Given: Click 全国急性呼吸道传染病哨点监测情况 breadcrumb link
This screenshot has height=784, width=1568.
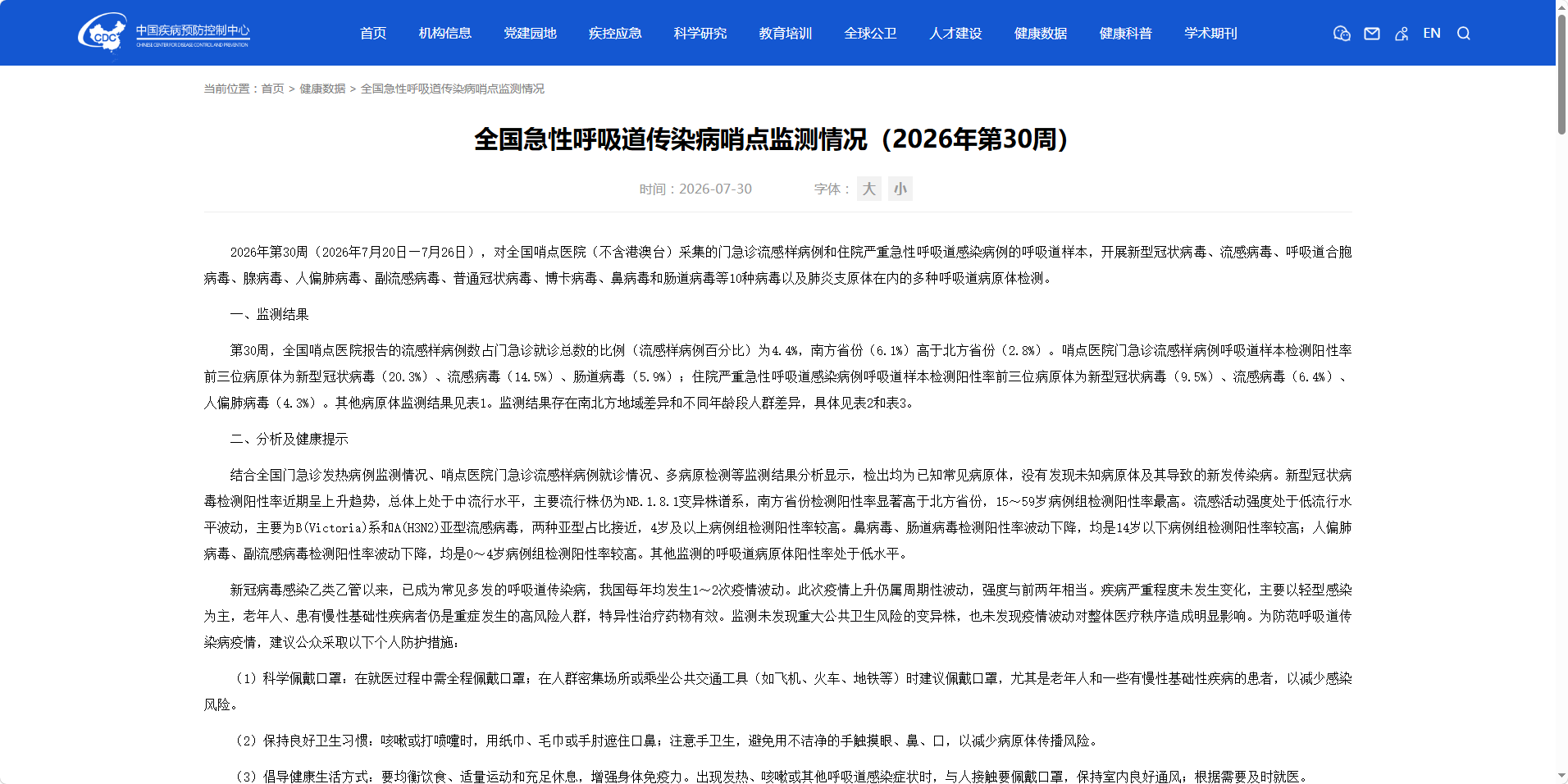Looking at the screenshot, I should 453,89.
